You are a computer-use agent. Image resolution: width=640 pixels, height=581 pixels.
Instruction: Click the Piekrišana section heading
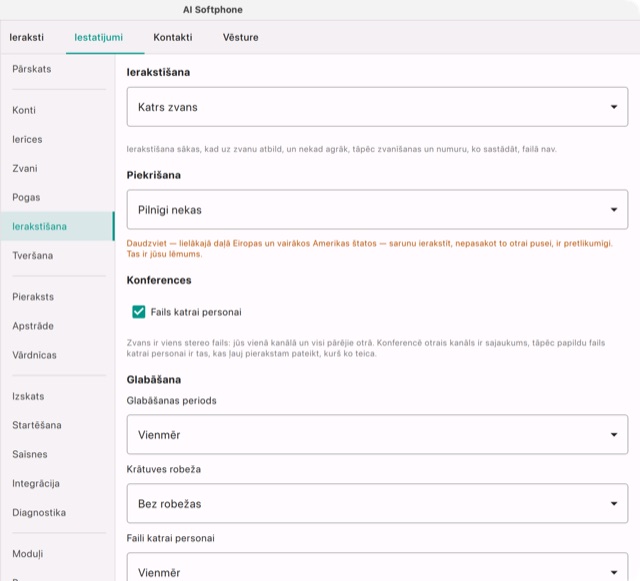click(153, 175)
